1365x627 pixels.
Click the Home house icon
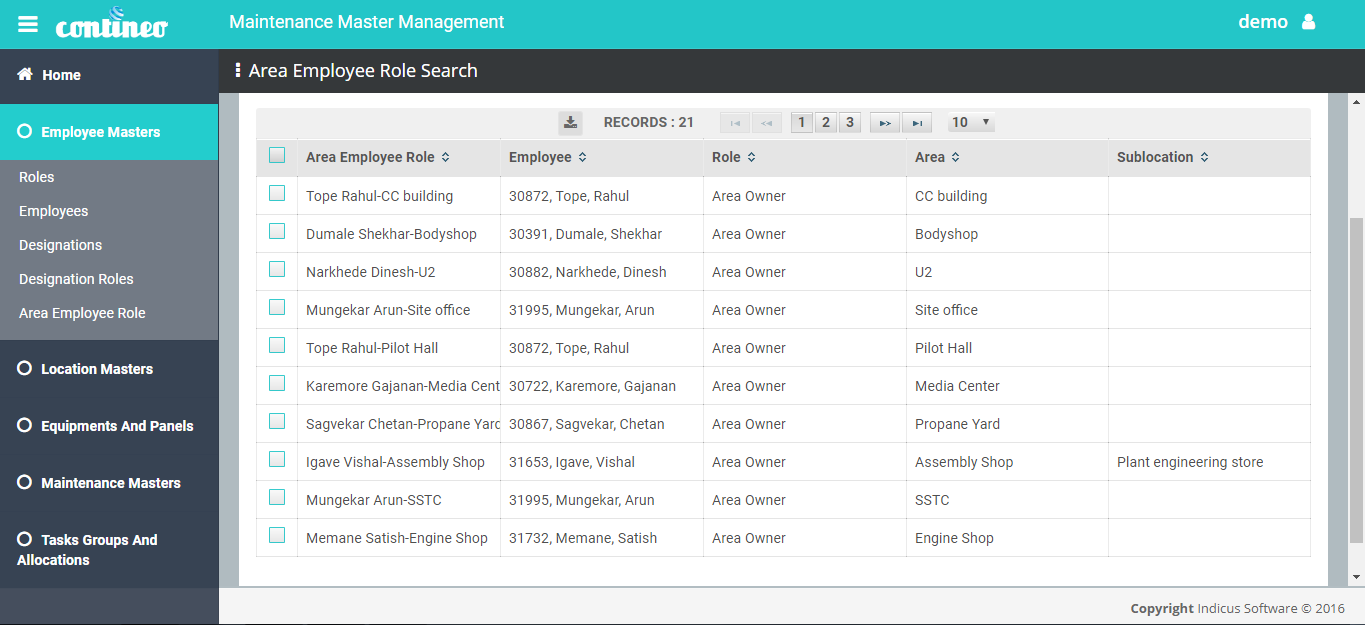25,74
